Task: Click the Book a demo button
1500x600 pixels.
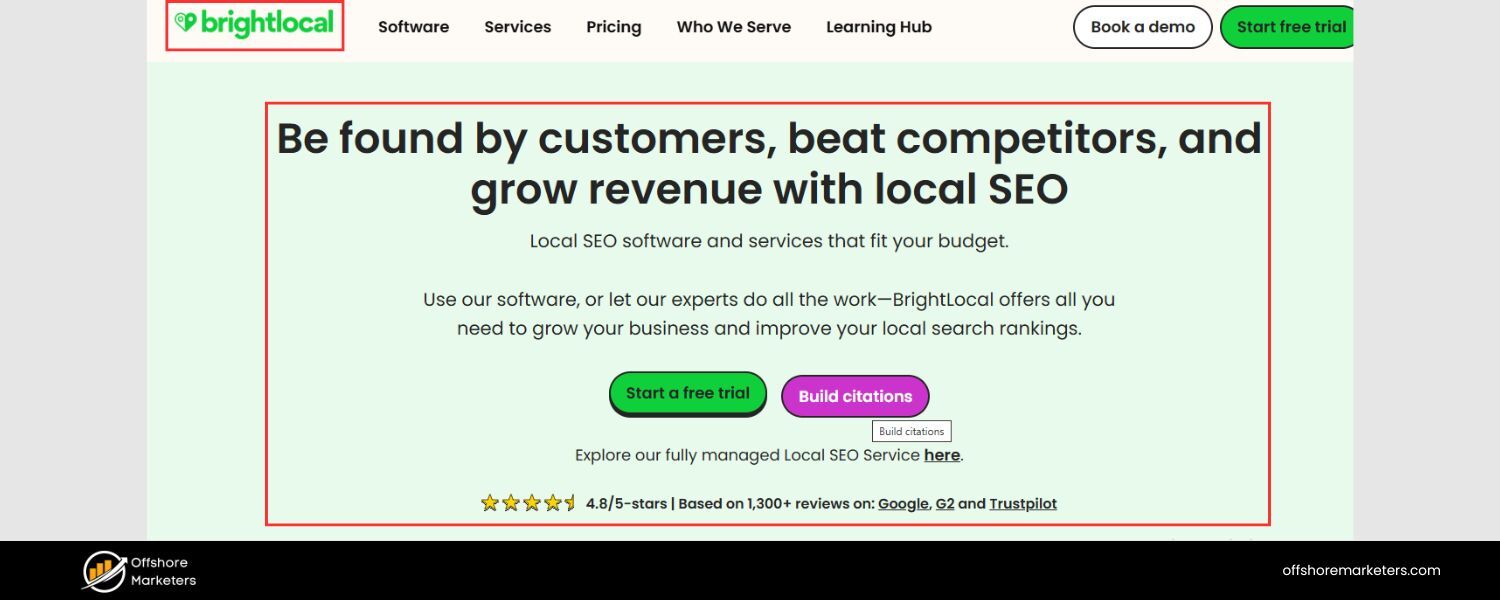Action: [1142, 27]
